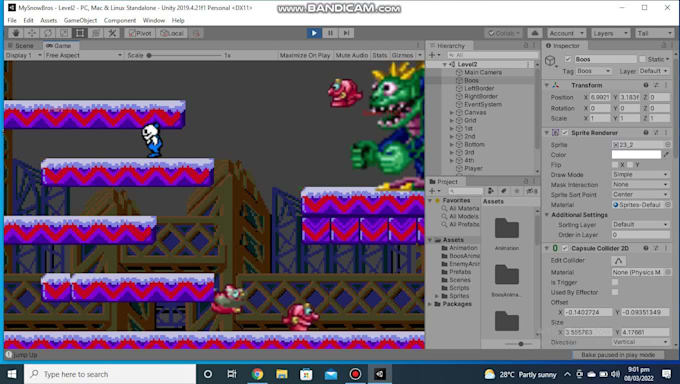The width and height of the screenshot is (680, 384).
Task: Advance the game by one frame with Step
Action: click(x=346, y=33)
